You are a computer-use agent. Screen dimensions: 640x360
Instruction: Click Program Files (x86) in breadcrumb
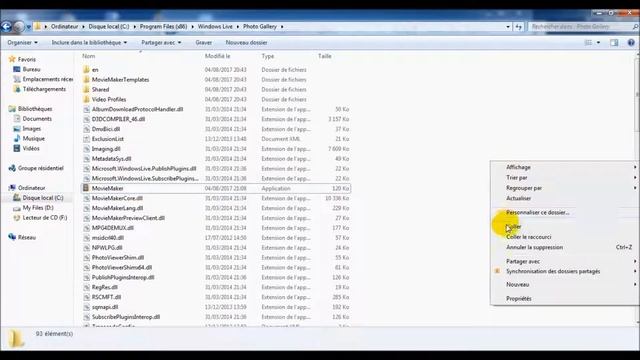coord(163,27)
